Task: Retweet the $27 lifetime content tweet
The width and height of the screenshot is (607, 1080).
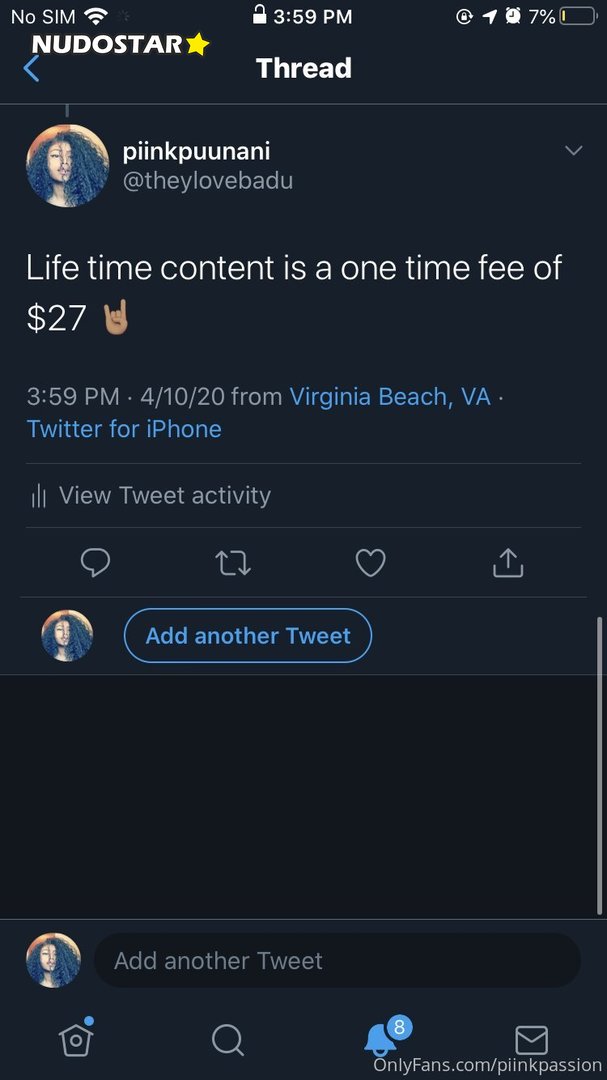Action: 233,563
